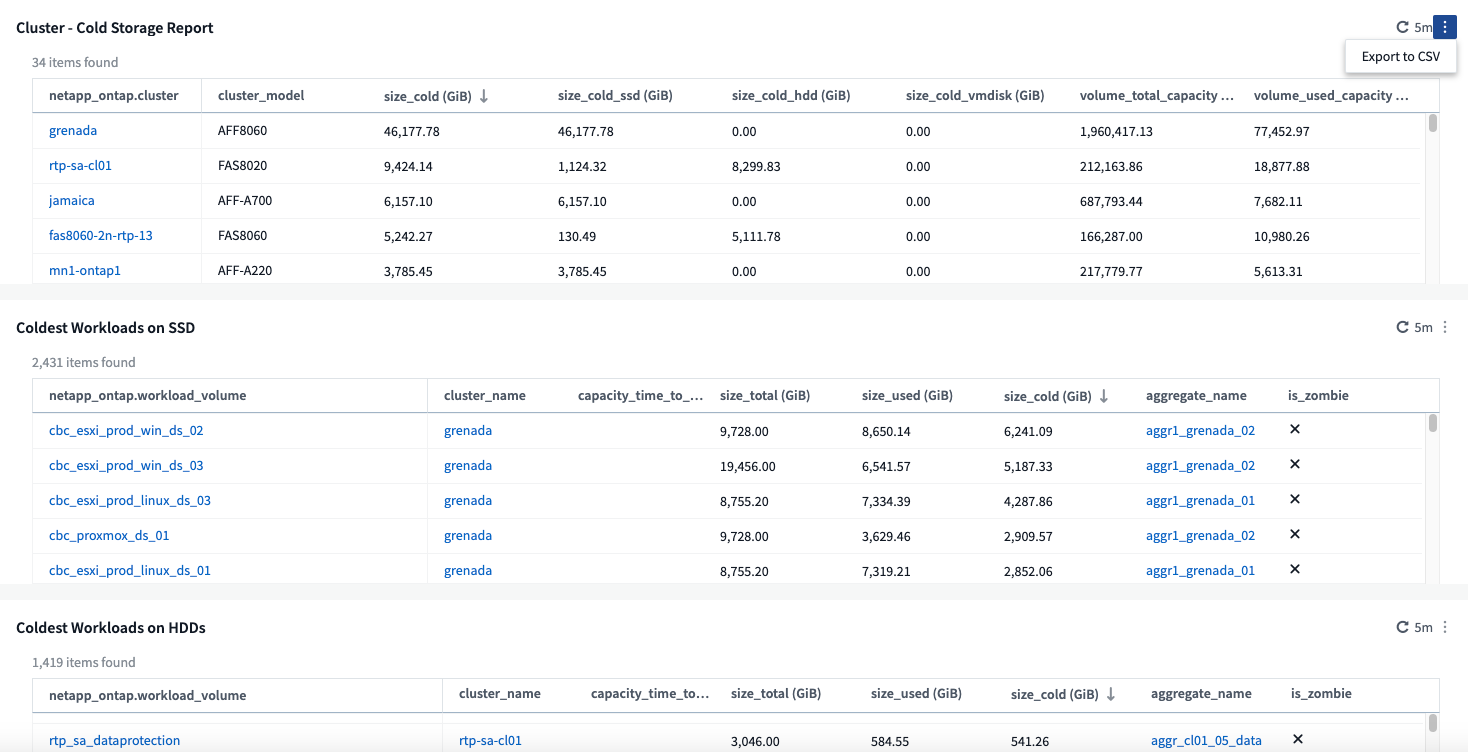Sort SSD table by size_used (GiB) header
The image size is (1468, 752).
906,396
